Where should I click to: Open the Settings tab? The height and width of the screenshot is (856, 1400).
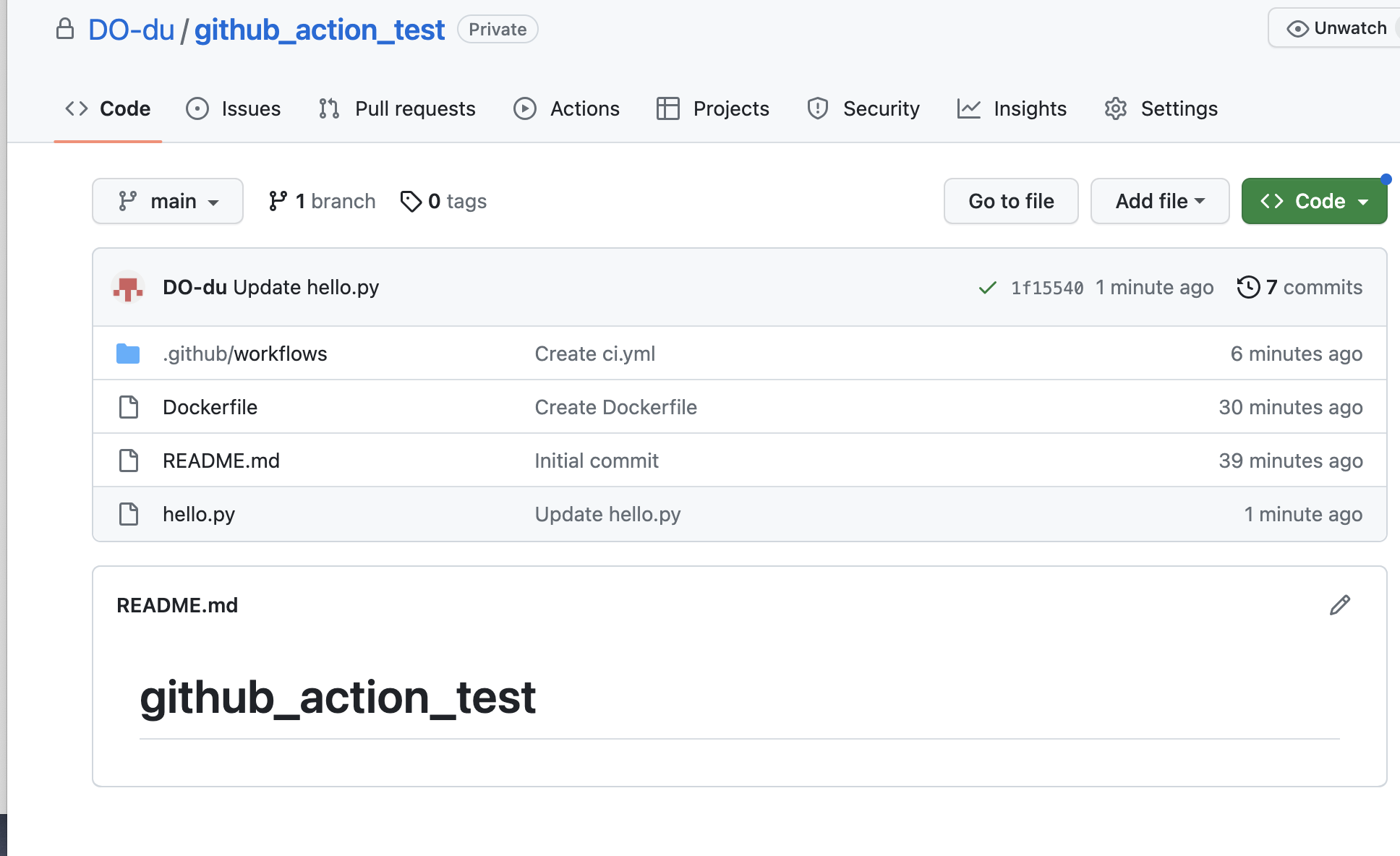click(1161, 108)
